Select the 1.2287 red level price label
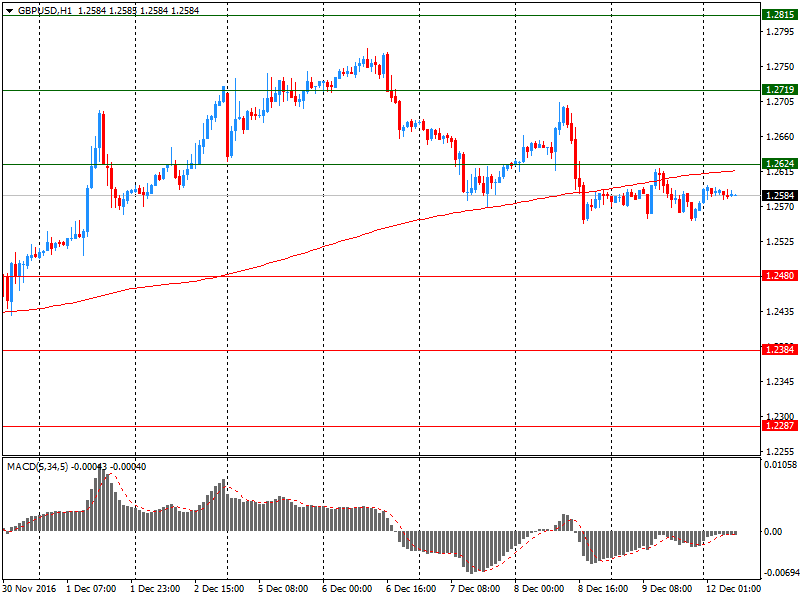This screenshot has height=600, width=800. (x=780, y=426)
